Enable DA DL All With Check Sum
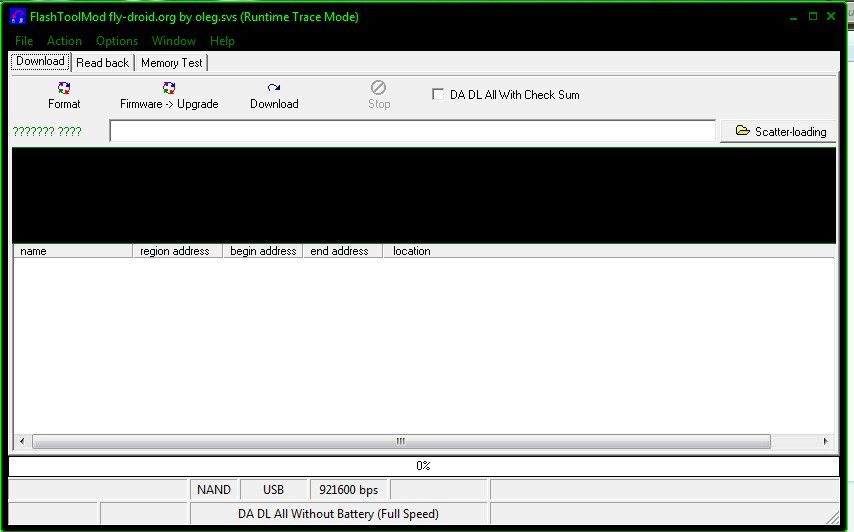The image size is (854, 532). pyautogui.click(x=437, y=94)
